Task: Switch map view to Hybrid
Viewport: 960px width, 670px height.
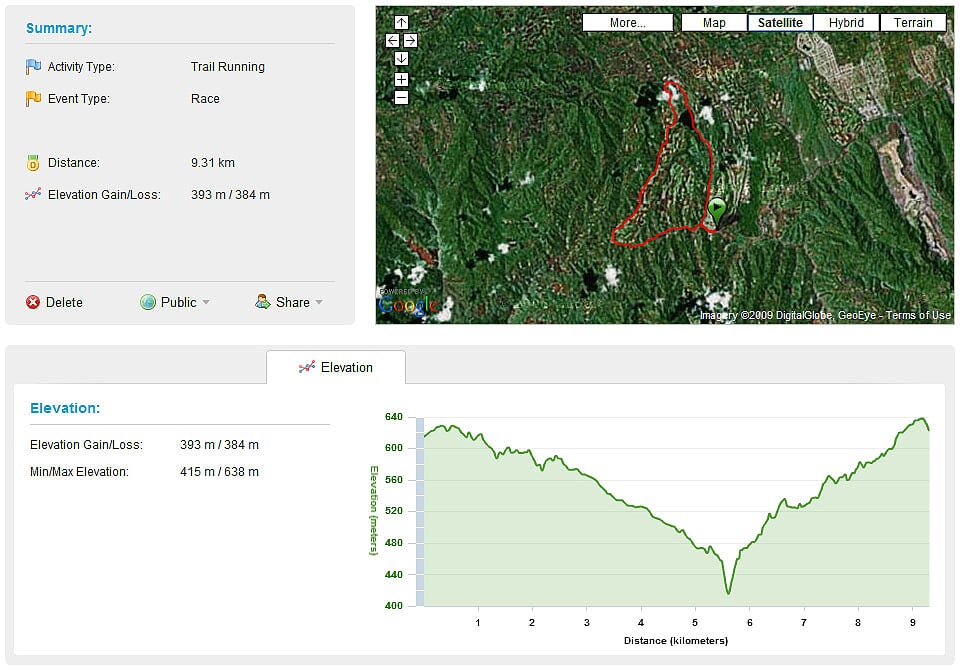Action: click(846, 23)
